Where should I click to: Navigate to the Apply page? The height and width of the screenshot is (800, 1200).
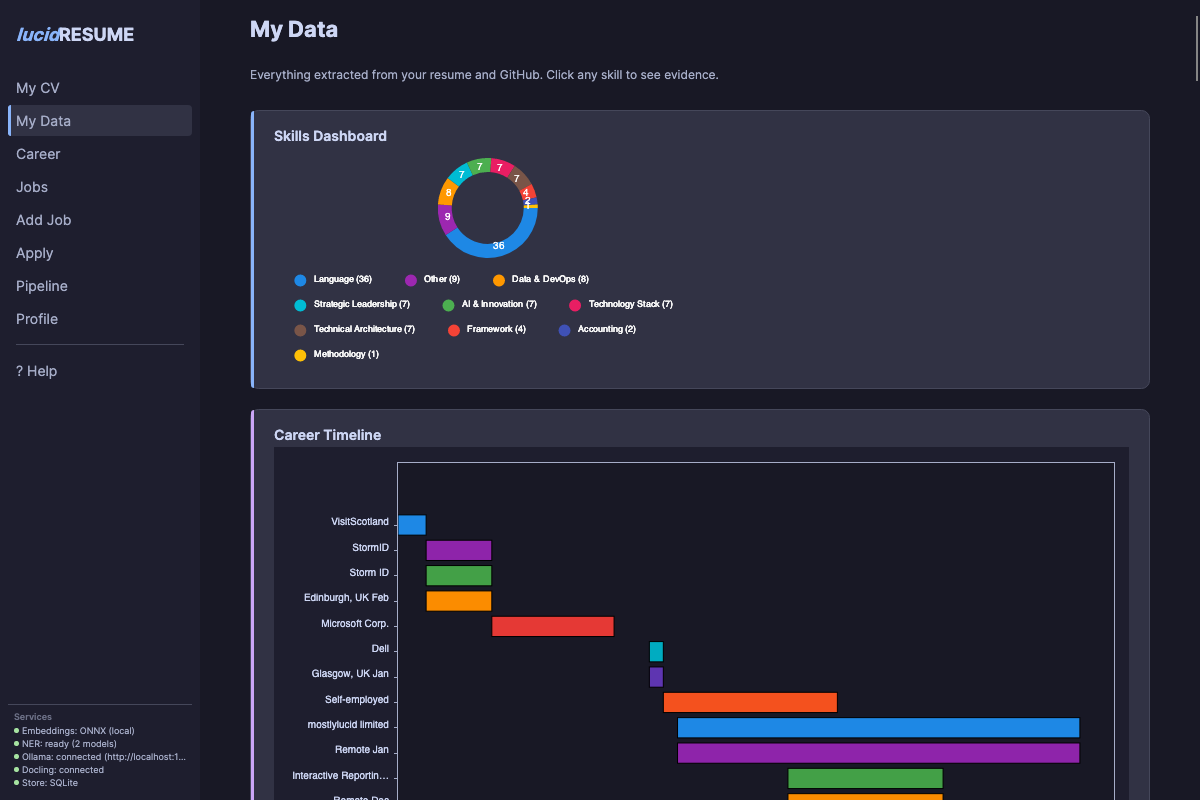100,253
